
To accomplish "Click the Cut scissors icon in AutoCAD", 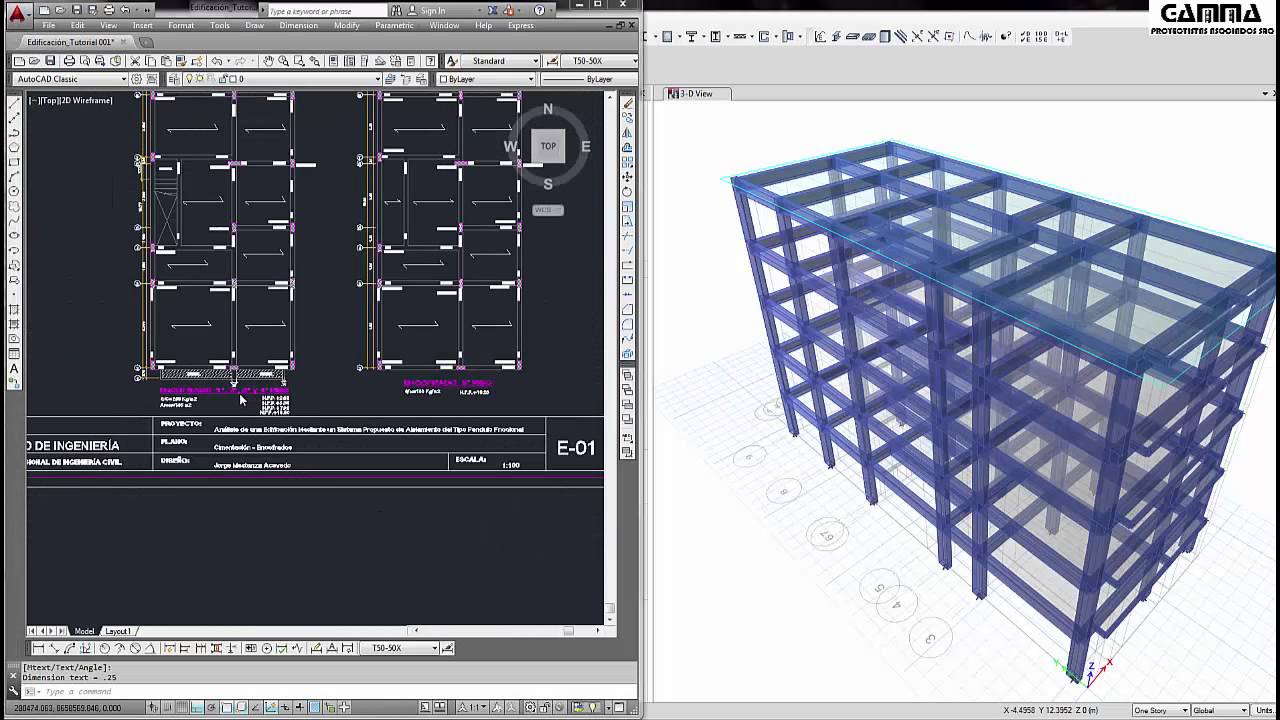I will click(134, 61).
